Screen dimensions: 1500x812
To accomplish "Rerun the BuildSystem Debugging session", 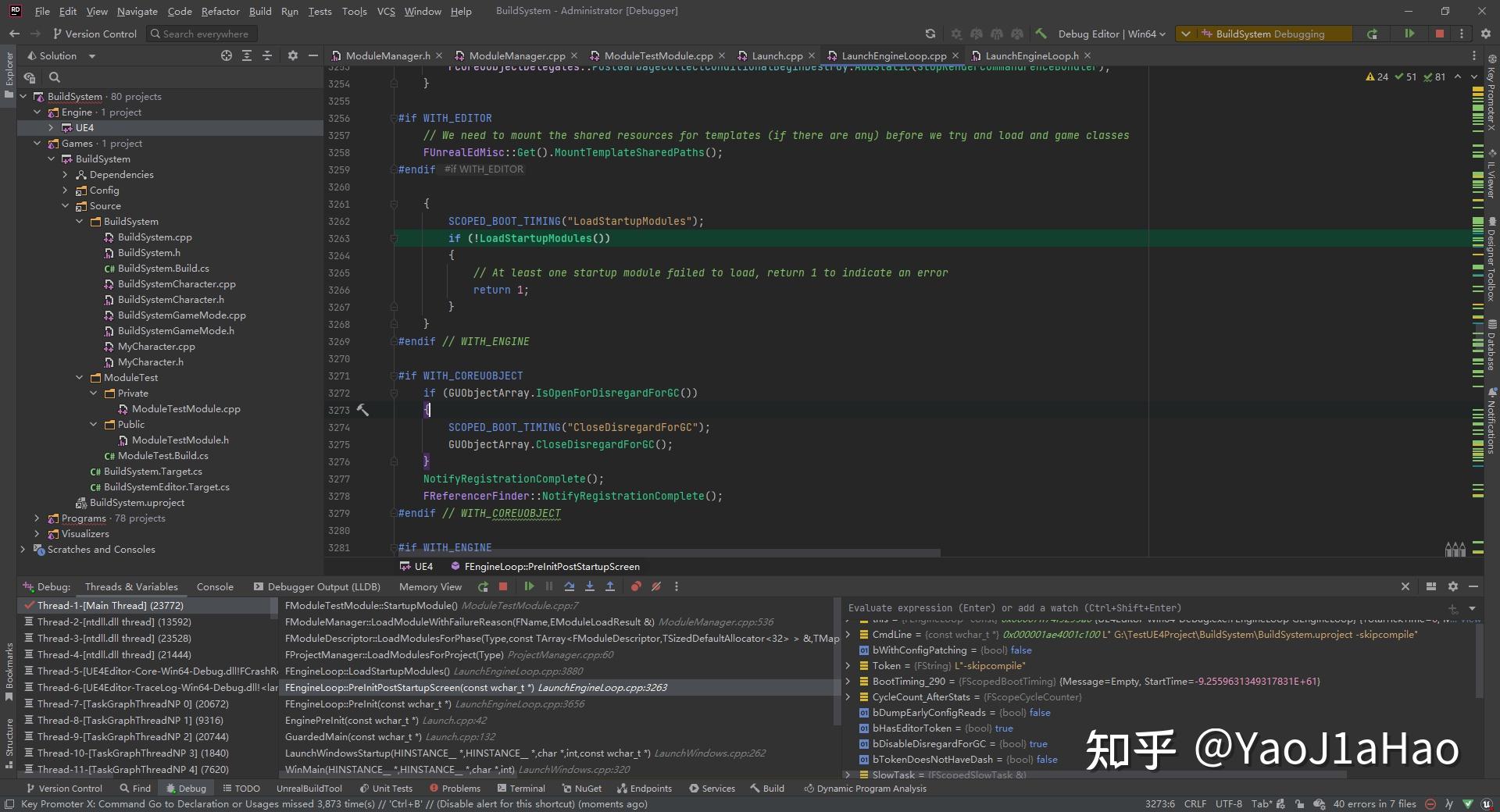I will pyautogui.click(x=1373, y=34).
